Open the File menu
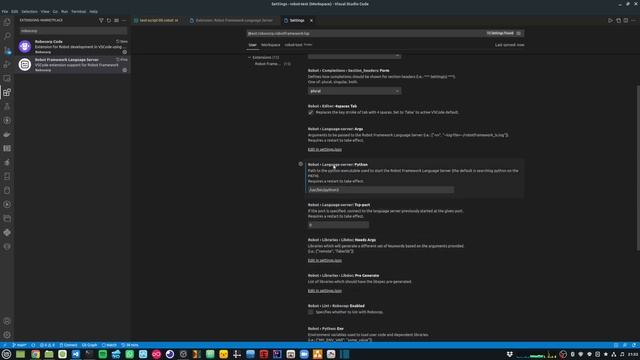The width and height of the screenshot is (640, 360). [x=5, y=11]
